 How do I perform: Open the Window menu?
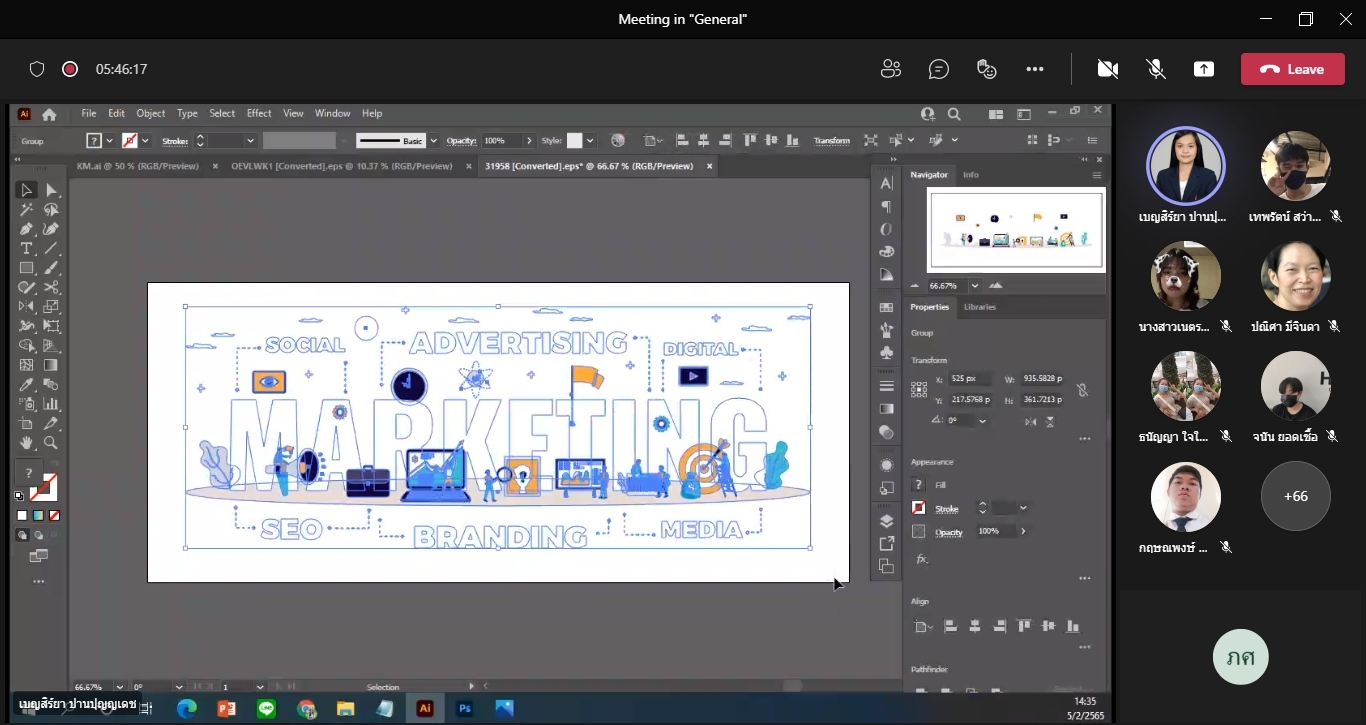pyautogui.click(x=333, y=114)
